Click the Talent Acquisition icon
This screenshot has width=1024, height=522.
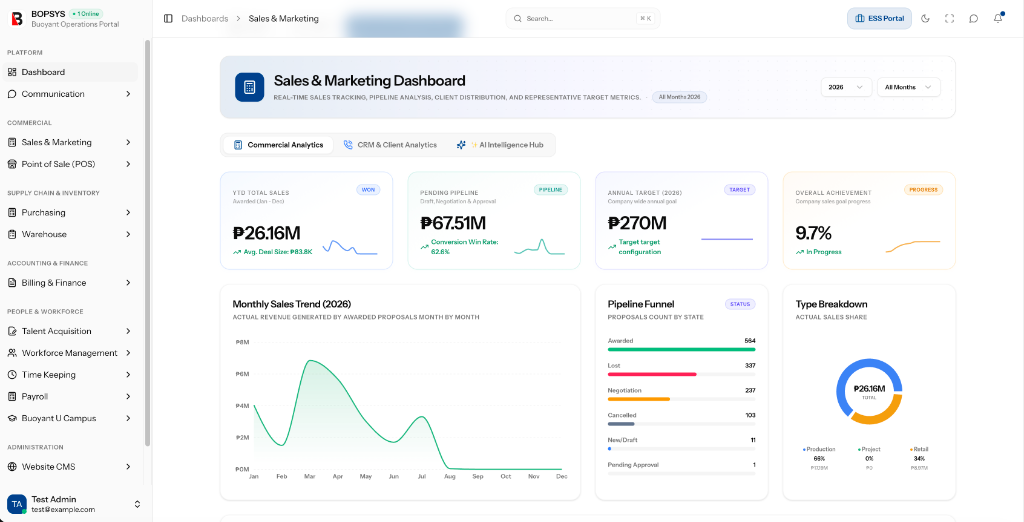tap(12, 331)
